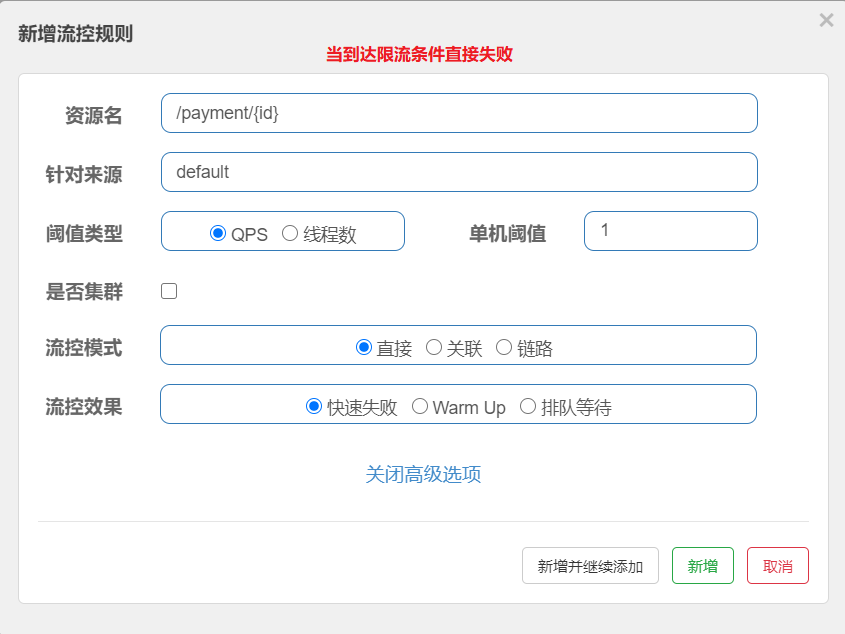Enable the 是否集群 checkbox
Screen dimensions: 845x634
click(169, 291)
